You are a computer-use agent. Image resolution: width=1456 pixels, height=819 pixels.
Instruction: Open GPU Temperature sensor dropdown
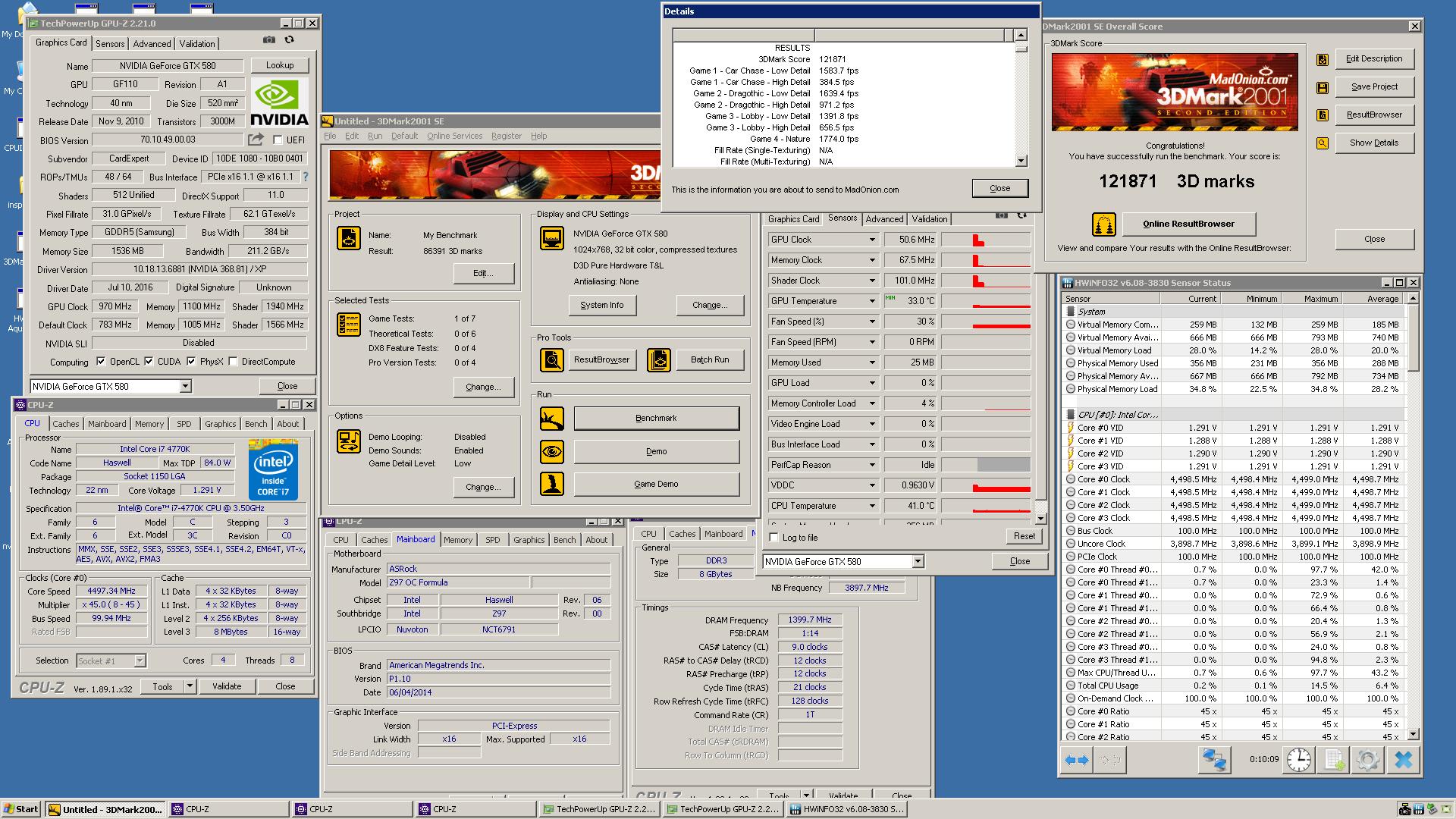pyautogui.click(x=872, y=301)
